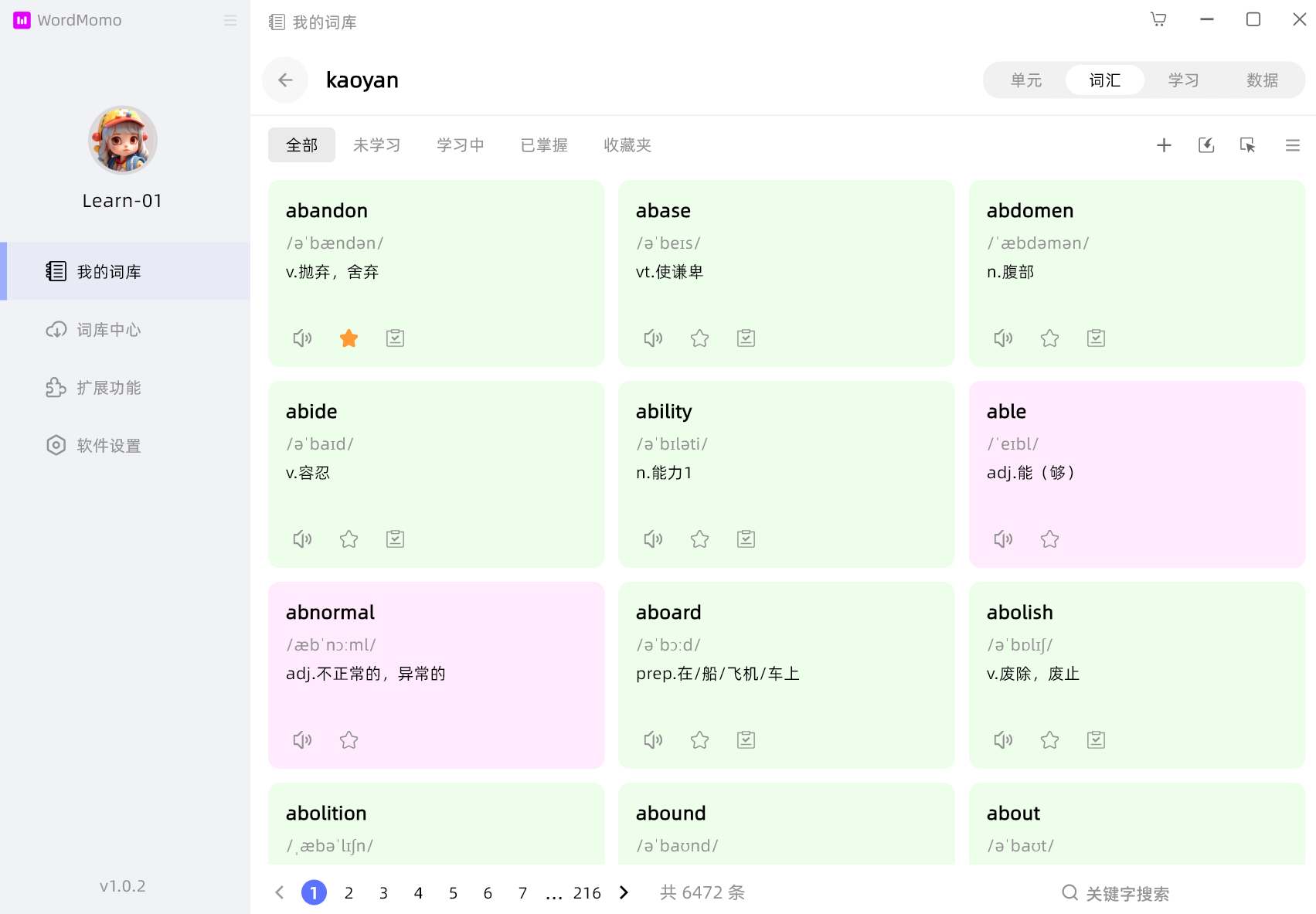Star the able word card

pos(1049,539)
